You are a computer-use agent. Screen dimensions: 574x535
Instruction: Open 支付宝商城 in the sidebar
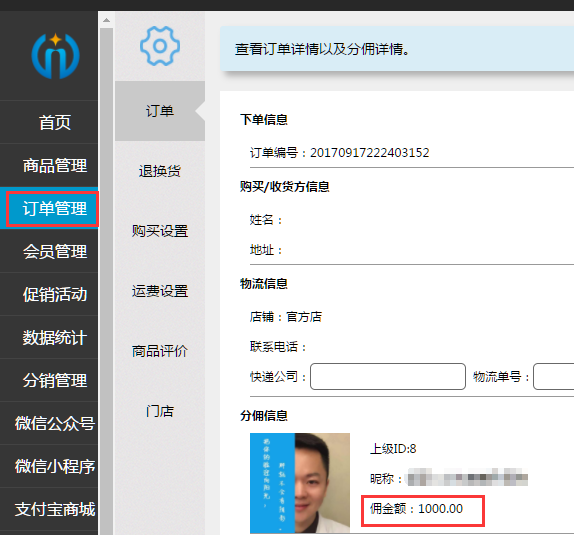[55, 509]
